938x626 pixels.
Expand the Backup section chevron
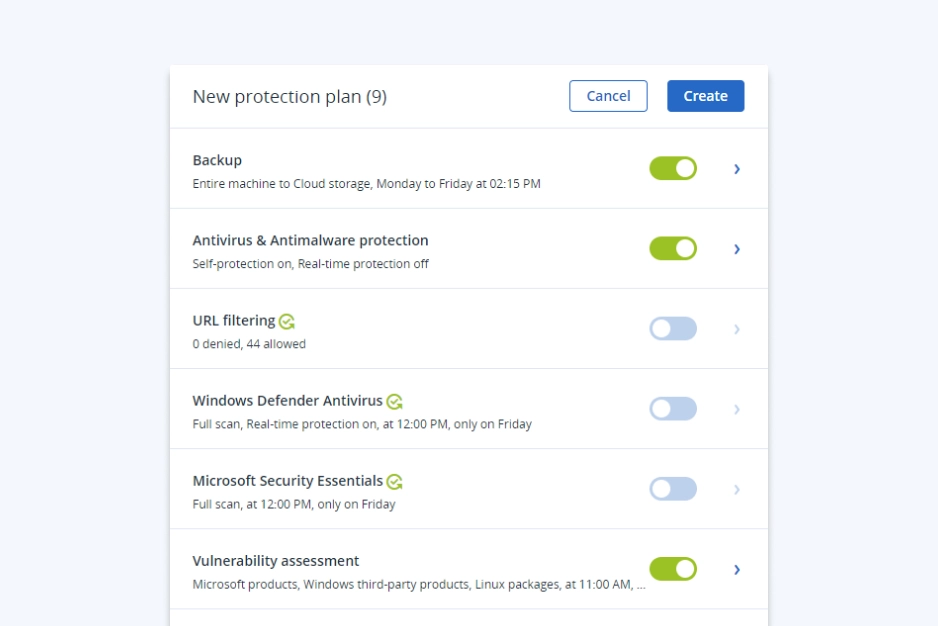[737, 169]
